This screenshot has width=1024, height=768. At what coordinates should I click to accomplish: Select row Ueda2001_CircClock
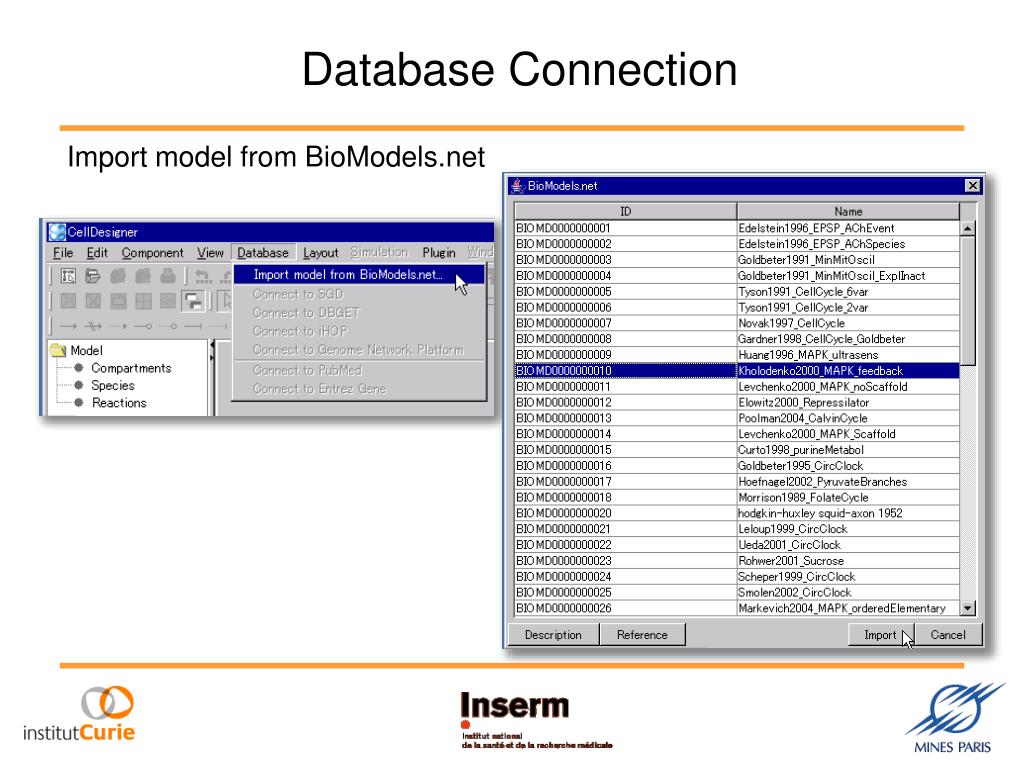tap(737, 545)
